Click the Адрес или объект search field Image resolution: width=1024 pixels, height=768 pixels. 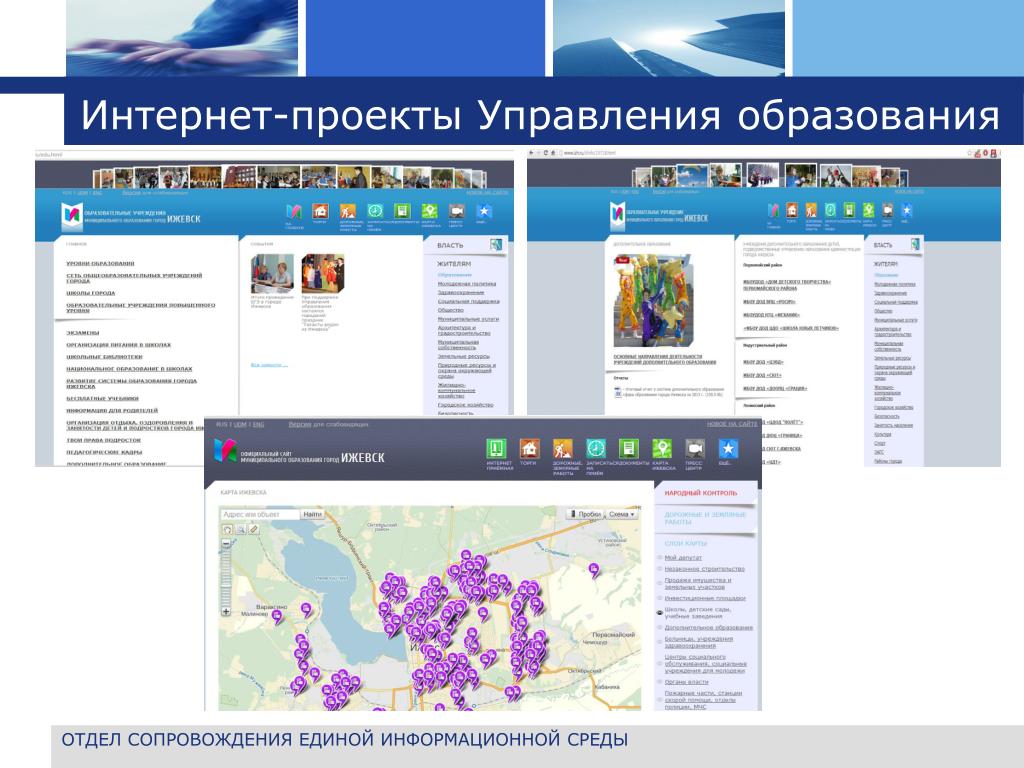pos(260,515)
